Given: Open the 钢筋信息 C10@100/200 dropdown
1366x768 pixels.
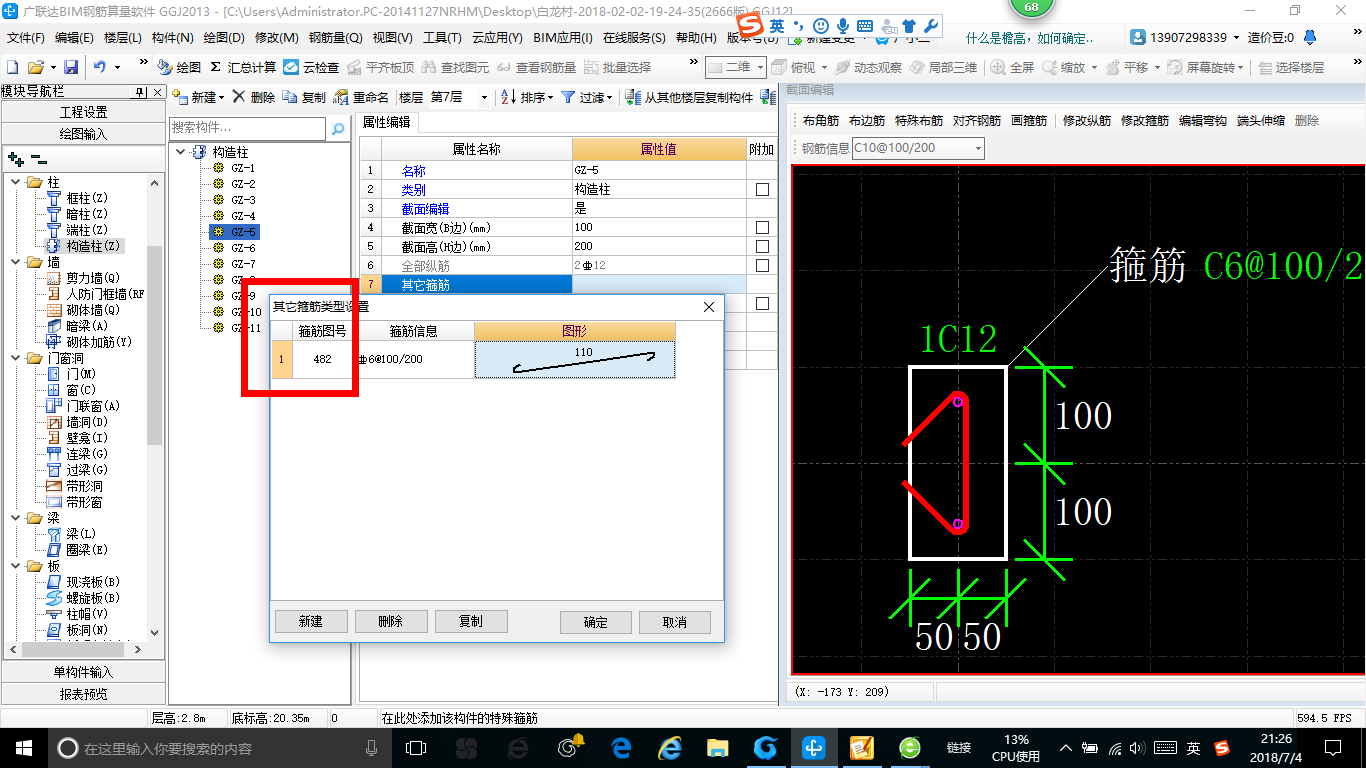Looking at the screenshot, I should coord(978,148).
